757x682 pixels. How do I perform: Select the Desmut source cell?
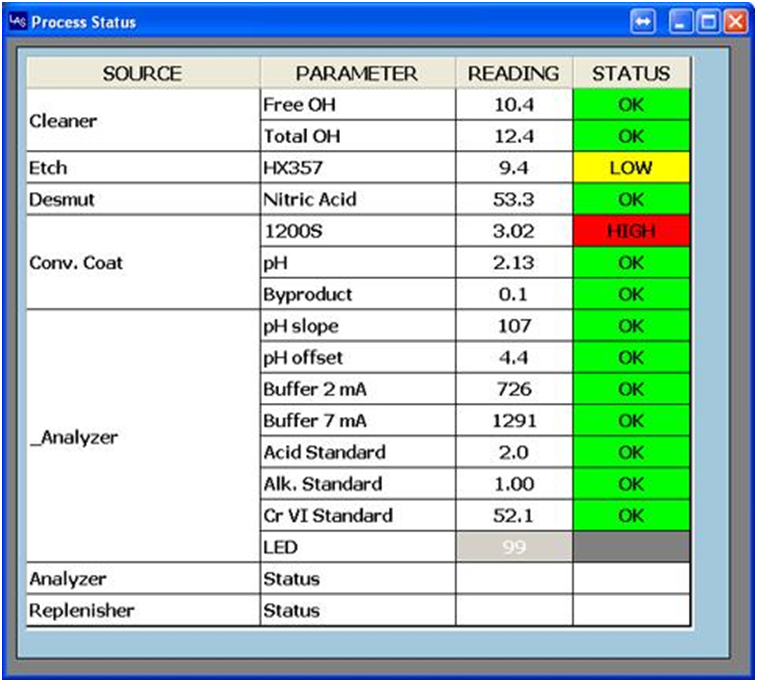(143, 199)
